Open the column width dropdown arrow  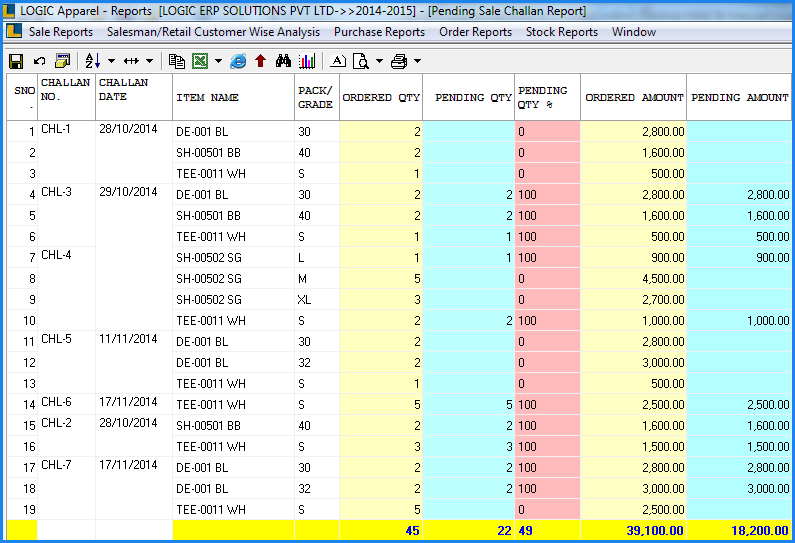tap(149, 61)
